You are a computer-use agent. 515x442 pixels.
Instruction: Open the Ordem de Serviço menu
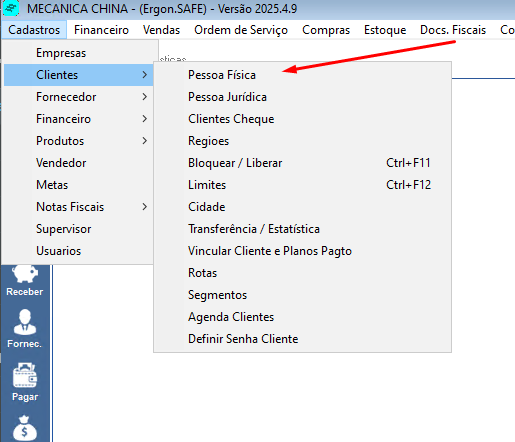click(x=241, y=30)
